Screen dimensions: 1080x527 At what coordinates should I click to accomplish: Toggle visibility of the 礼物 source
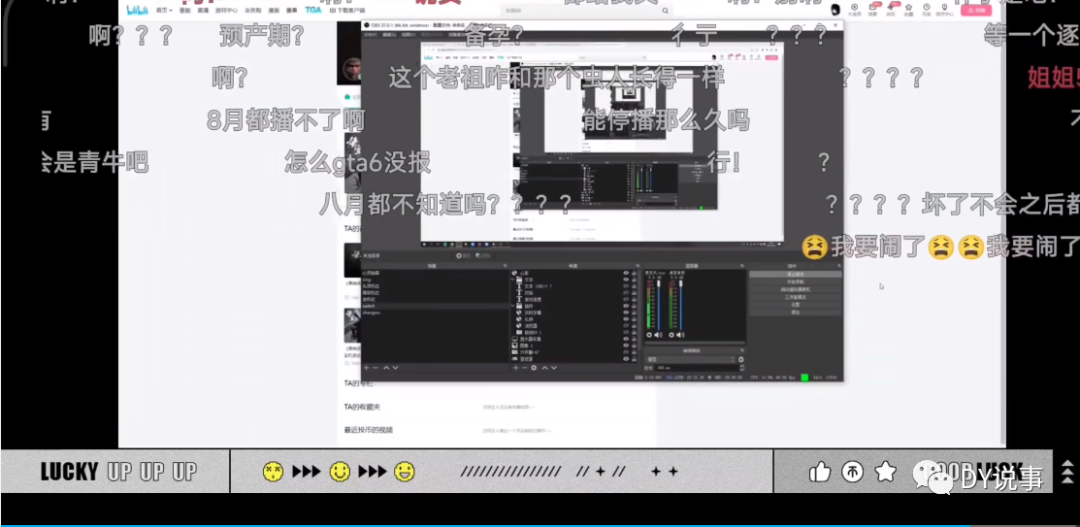point(625,319)
